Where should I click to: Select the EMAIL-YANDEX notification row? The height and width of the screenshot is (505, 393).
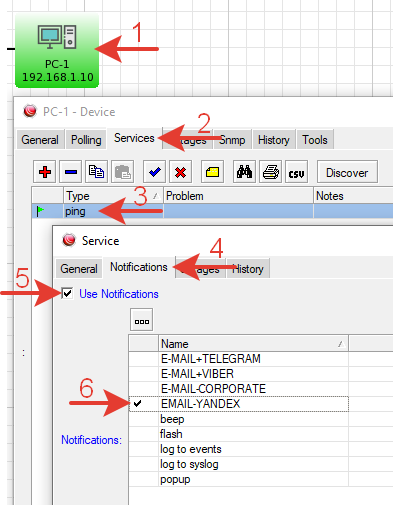click(239, 404)
